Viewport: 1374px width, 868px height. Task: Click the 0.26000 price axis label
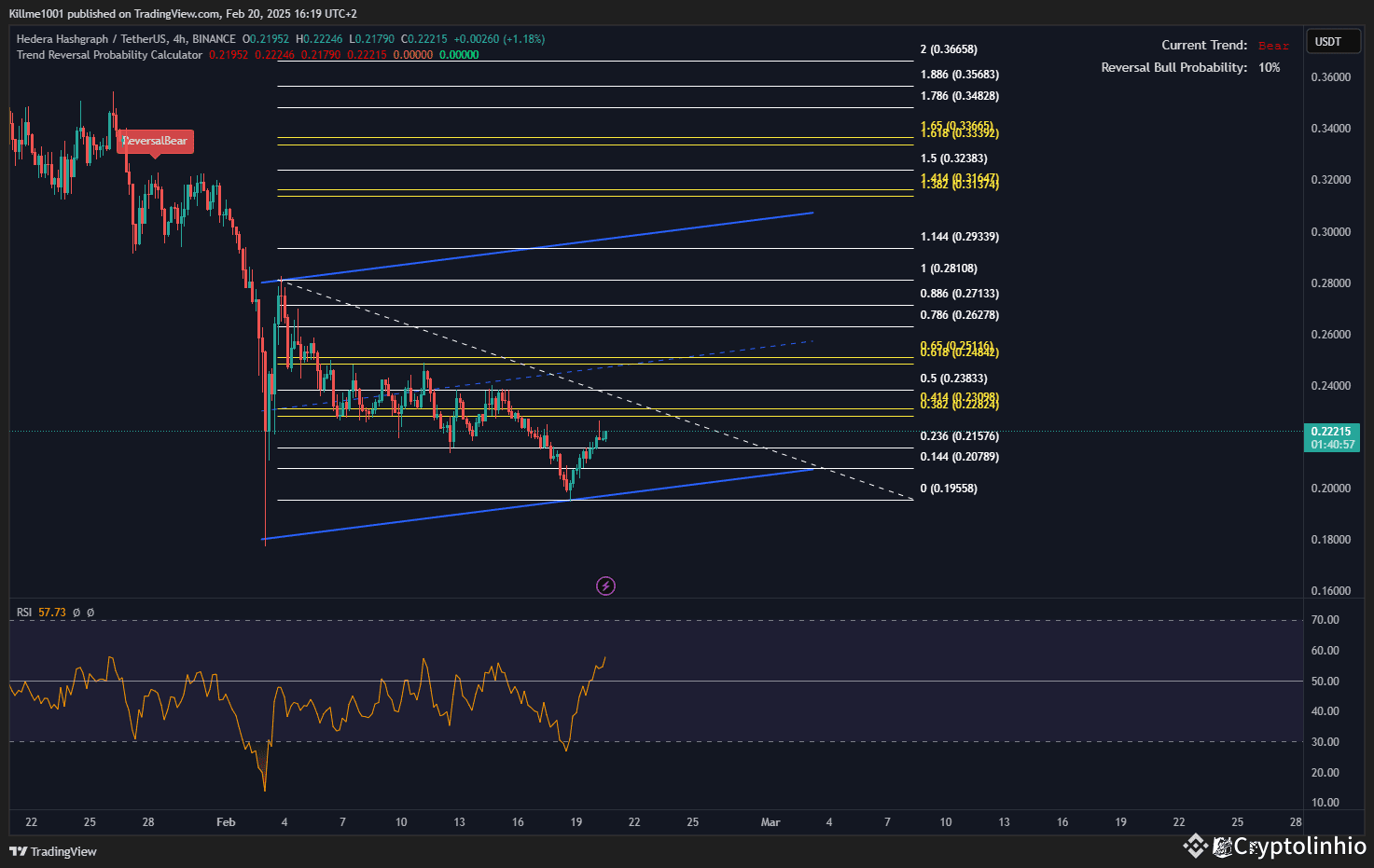pyautogui.click(x=1331, y=335)
